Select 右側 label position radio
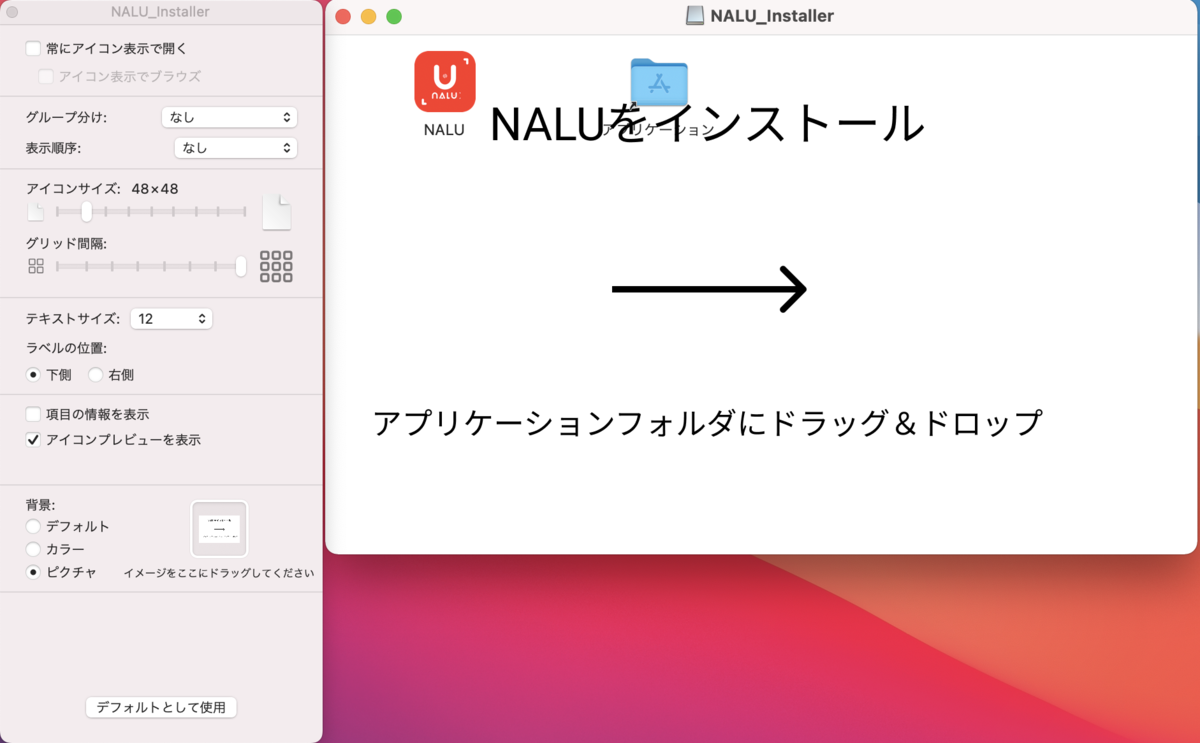 tap(96, 375)
